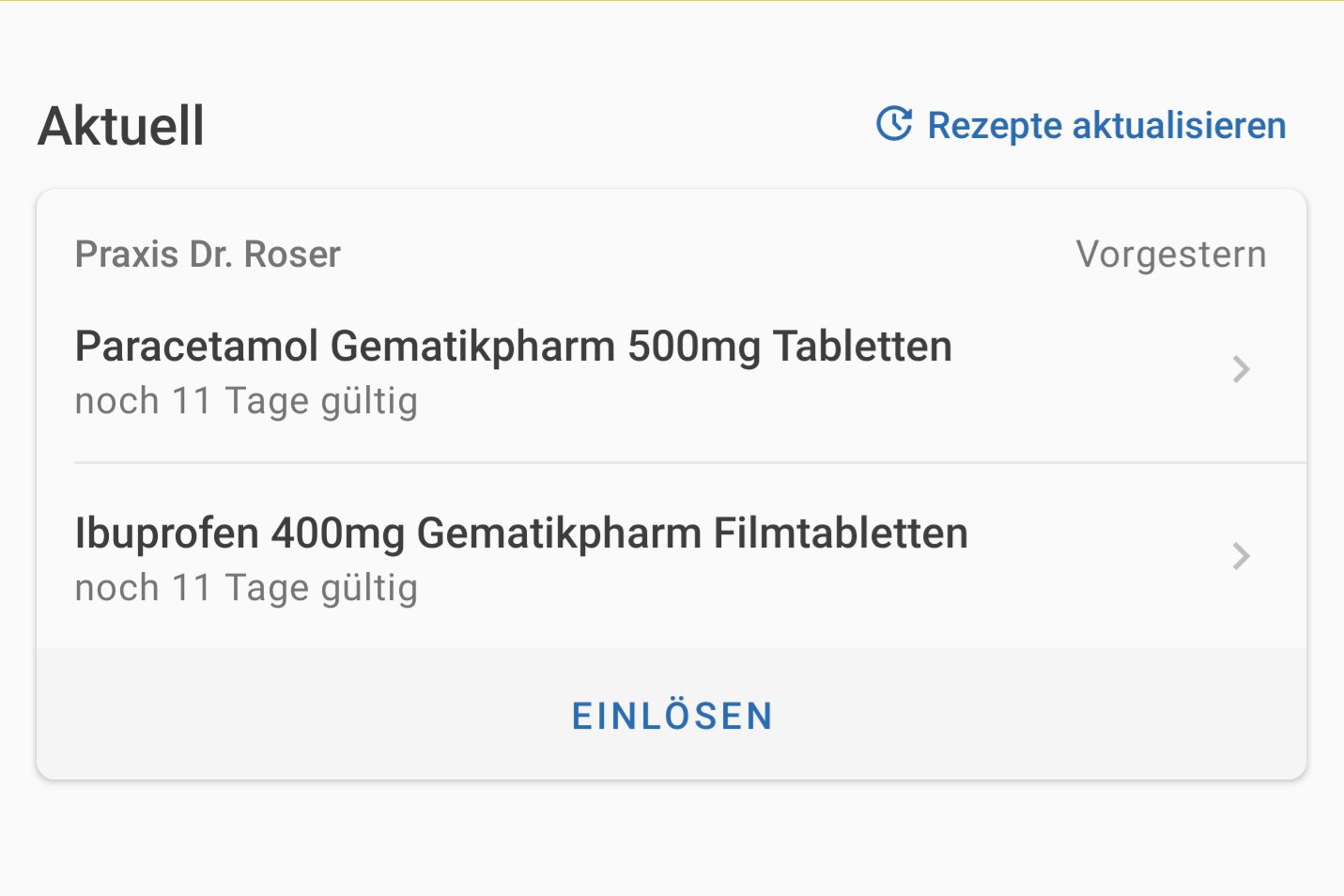
Task: Tap the word 'Ibuprofen' in the second prescription
Action: 167,533
